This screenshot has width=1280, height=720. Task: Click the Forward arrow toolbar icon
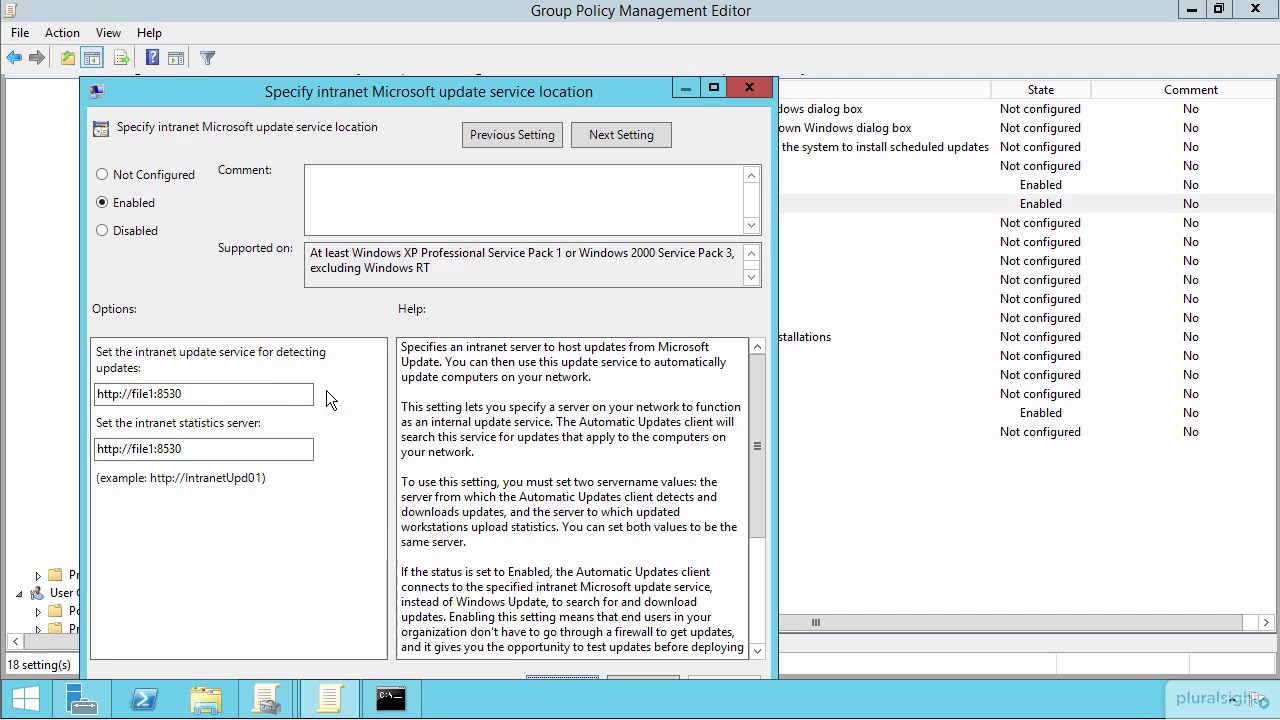37,58
